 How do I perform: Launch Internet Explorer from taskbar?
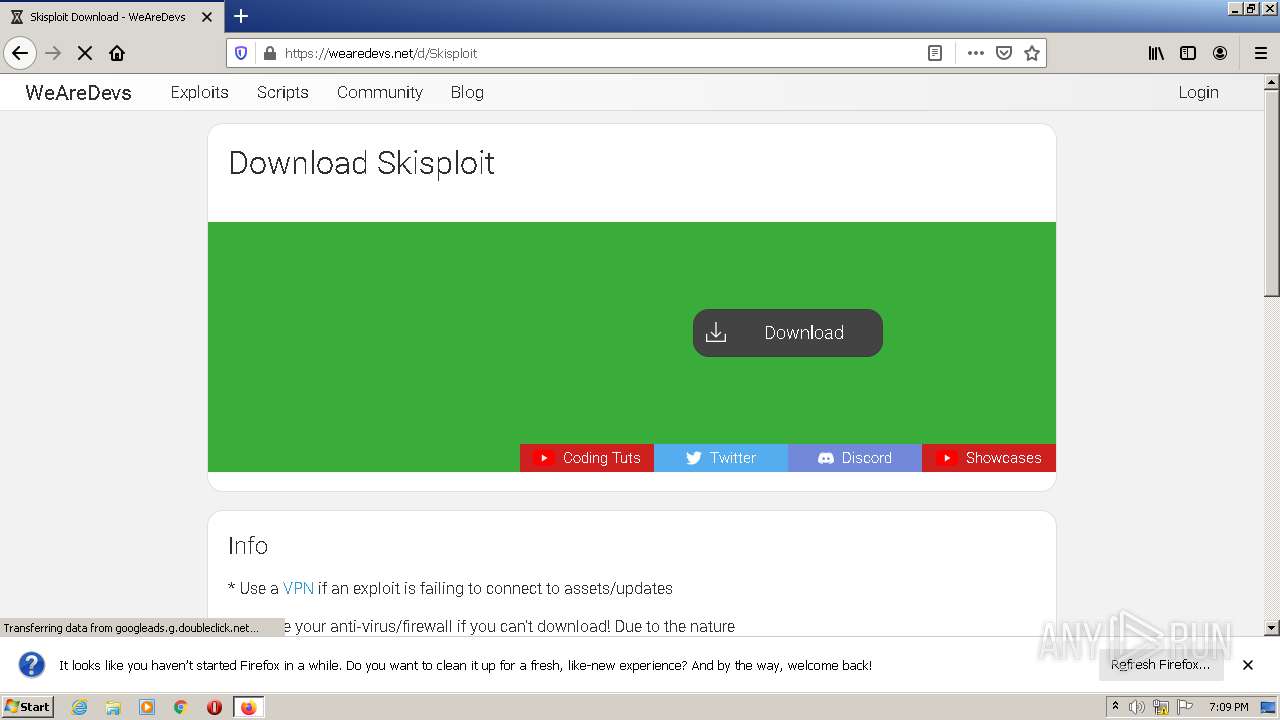point(79,707)
